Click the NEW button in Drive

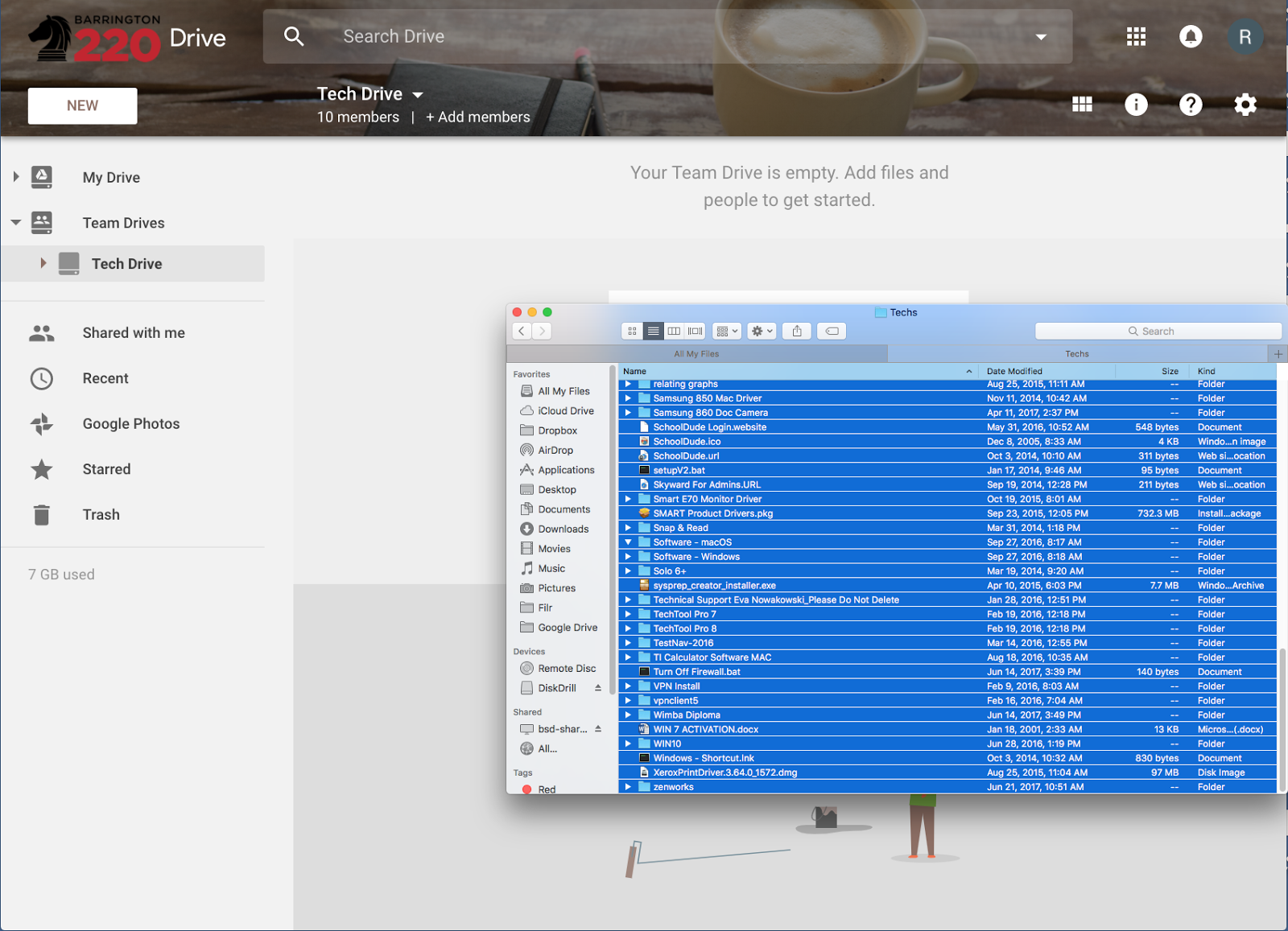(x=83, y=105)
